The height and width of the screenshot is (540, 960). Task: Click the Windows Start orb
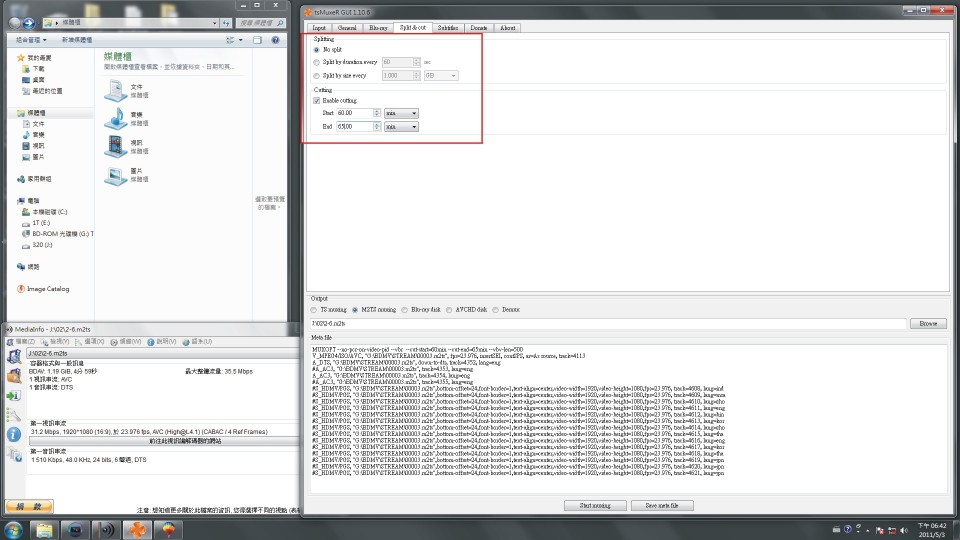point(16,529)
